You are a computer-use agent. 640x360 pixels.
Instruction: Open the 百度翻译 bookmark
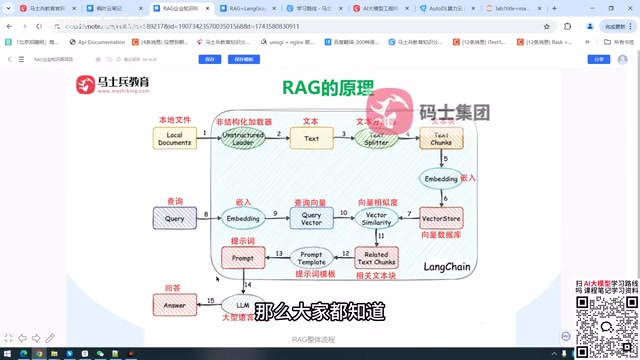click(352, 42)
